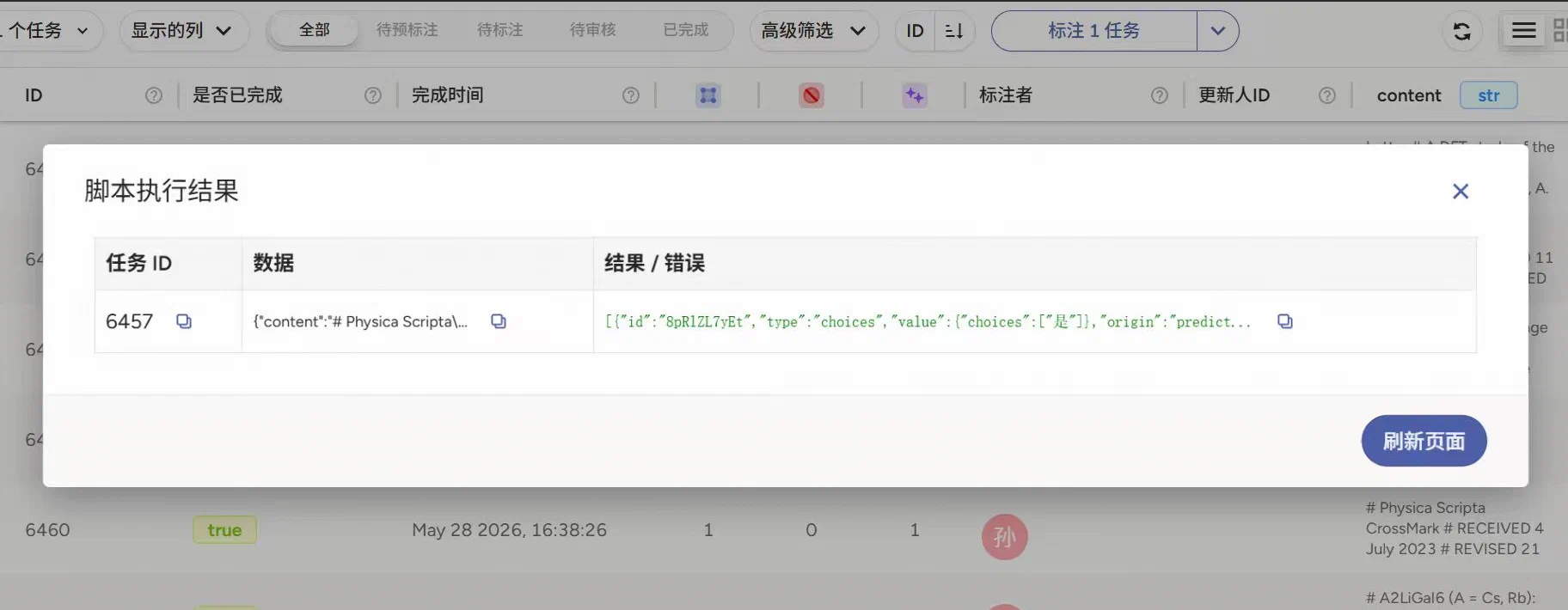Select the 全部 tab
The height and width of the screenshot is (610, 1568).
[x=315, y=30]
